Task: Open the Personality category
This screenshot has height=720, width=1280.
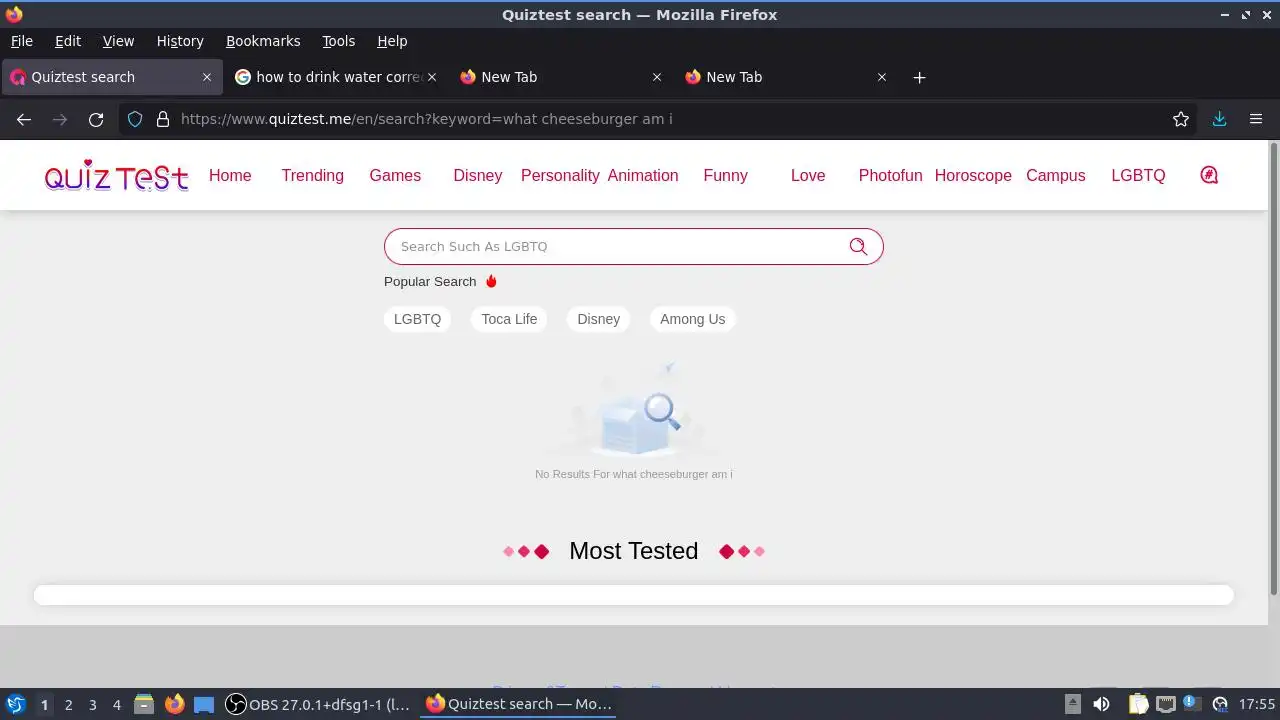Action: (560, 175)
